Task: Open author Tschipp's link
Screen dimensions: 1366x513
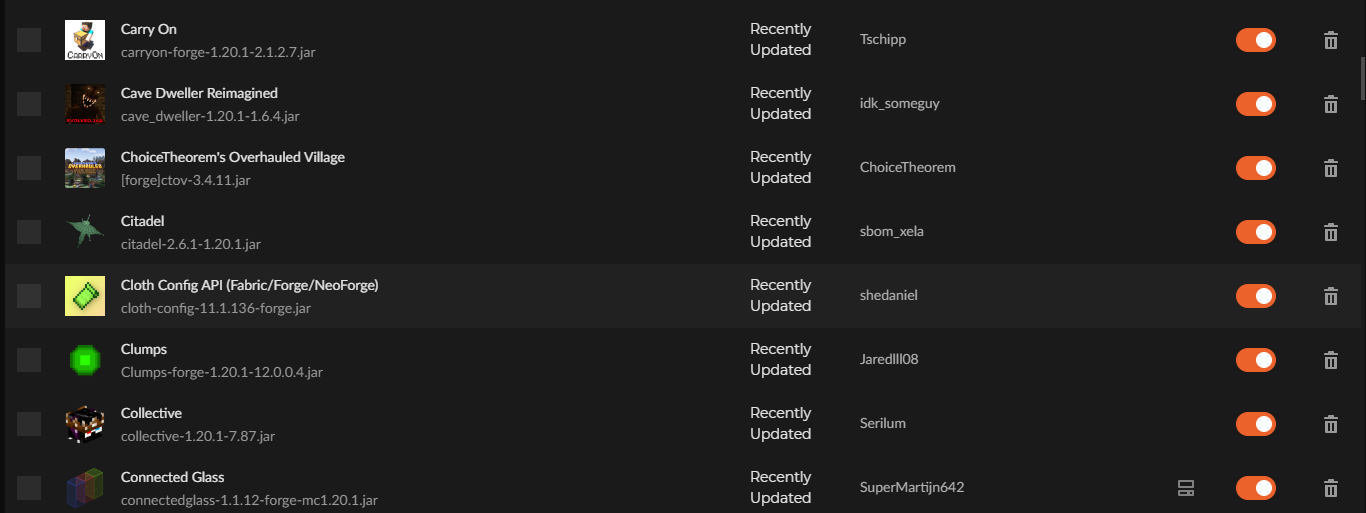Action: coord(883,40)
